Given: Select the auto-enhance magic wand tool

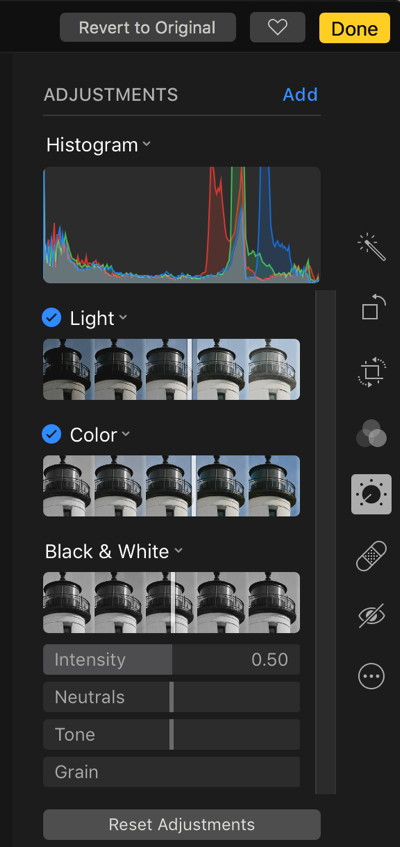Looking at the screenshot, I should click(x=371, y=247).
